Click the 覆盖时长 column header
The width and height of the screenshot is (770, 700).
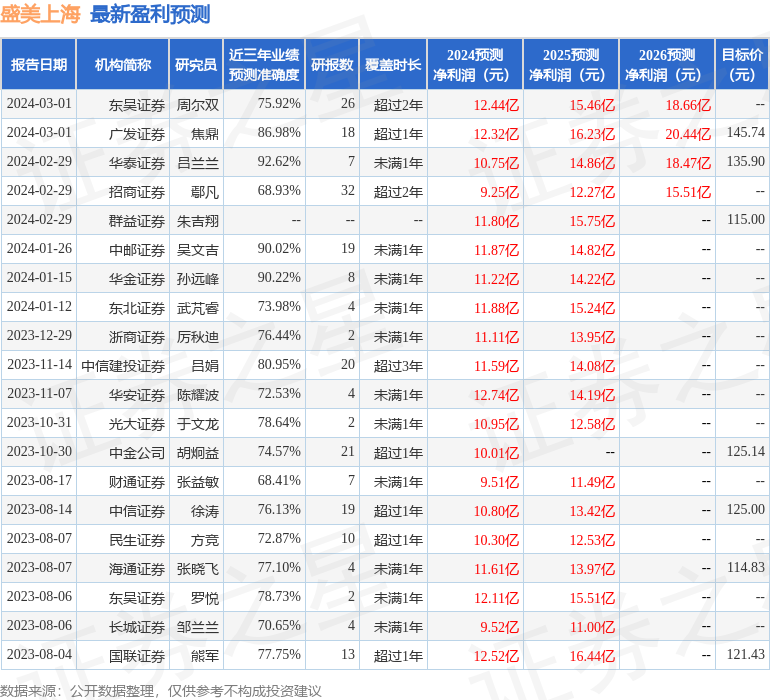pos(393,64)
